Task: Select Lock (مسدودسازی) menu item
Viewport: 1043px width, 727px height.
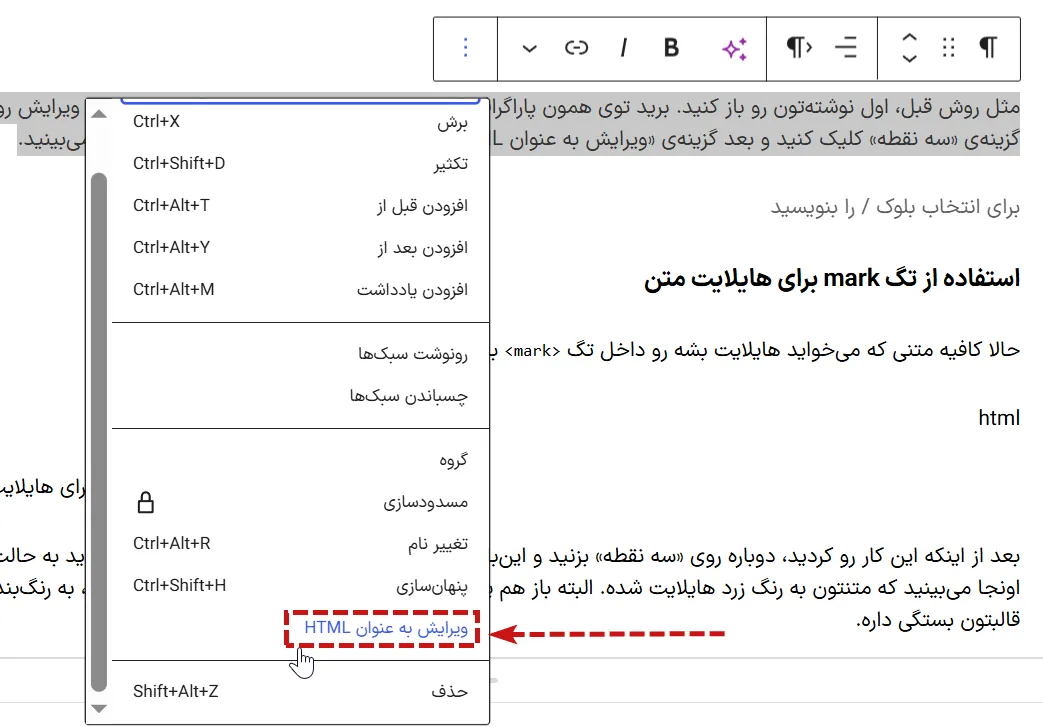Action: [x=301, y=502]
